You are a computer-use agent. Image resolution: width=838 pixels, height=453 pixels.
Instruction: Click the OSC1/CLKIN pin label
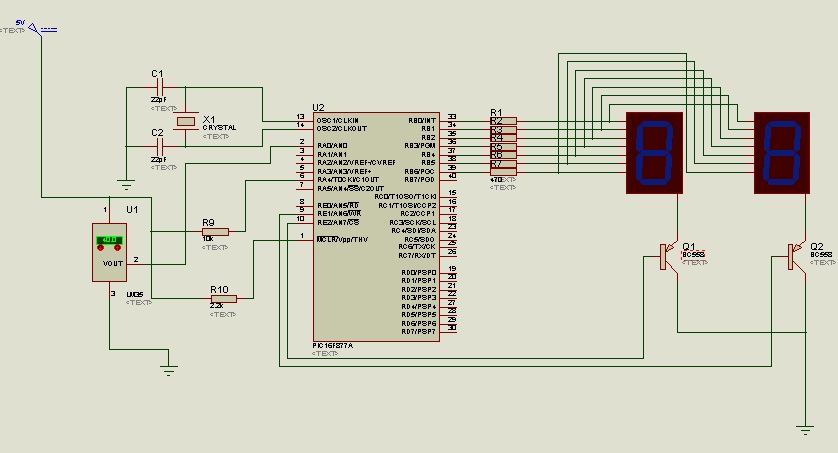[338, 121]
